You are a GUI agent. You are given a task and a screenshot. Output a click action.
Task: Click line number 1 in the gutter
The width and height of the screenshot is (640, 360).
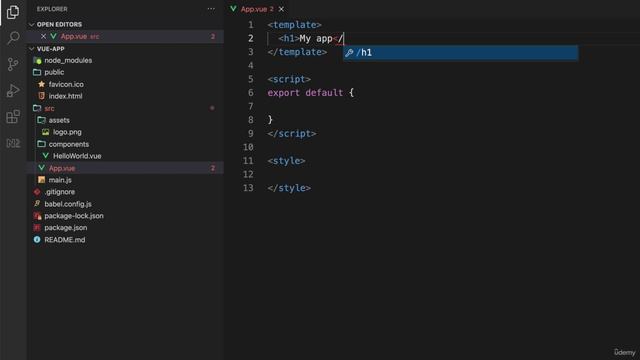(250, 25)
